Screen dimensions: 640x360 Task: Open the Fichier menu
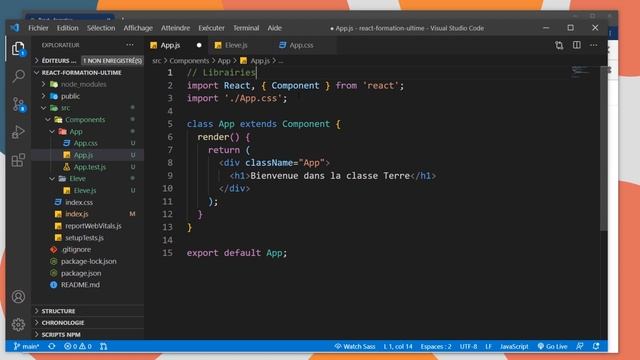(x=38, y=28)
